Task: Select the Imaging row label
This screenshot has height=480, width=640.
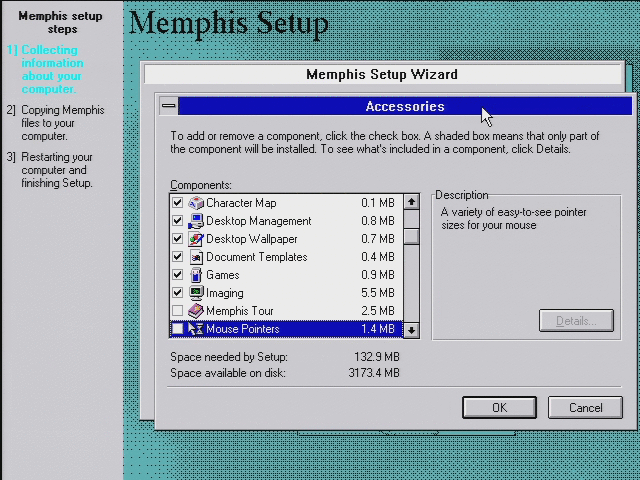Action: pos(224,293)
